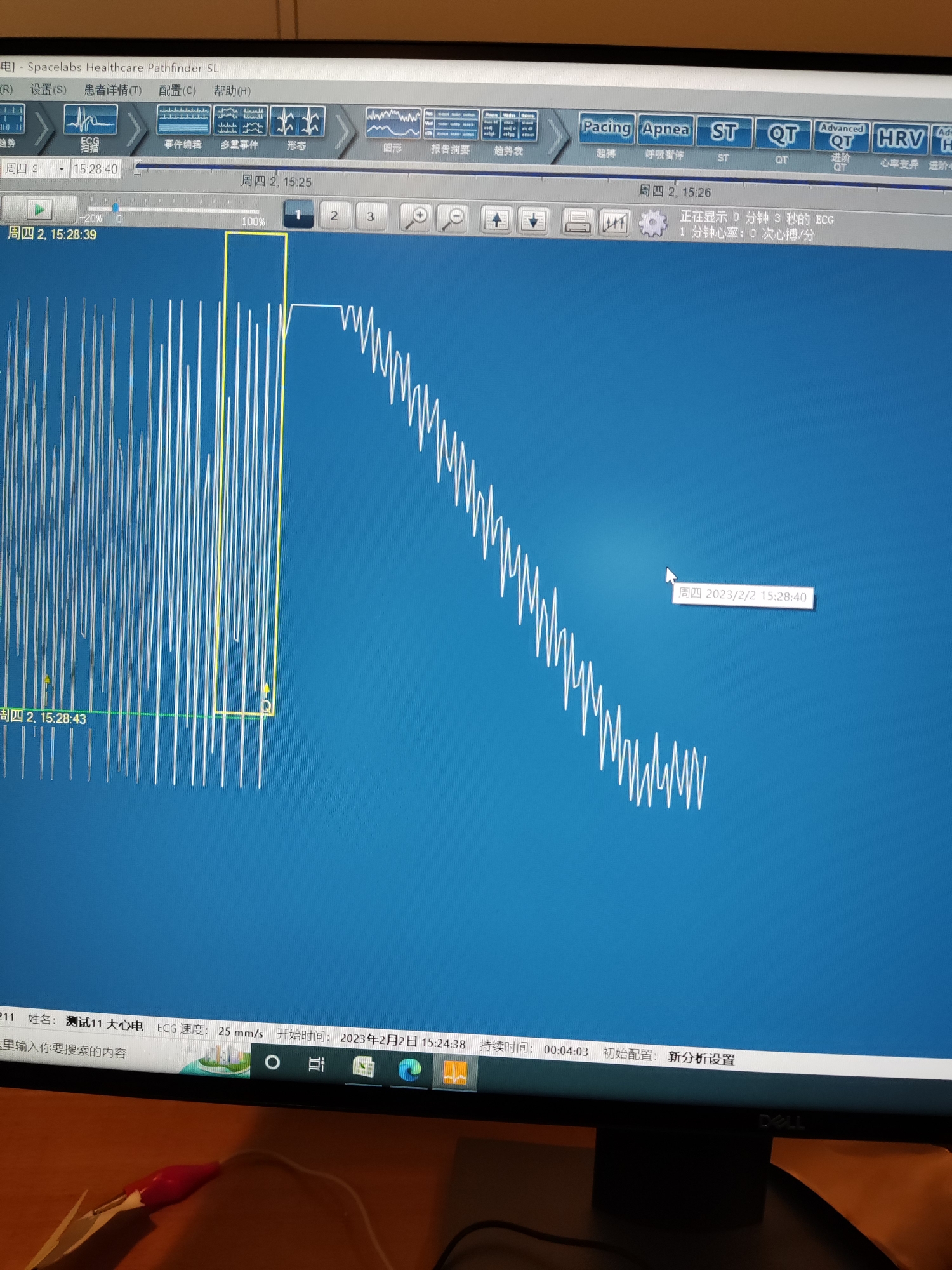This screenshot has height=1270, width=952.
Task: Open the Advanced QT module
Action: point(841,145)
